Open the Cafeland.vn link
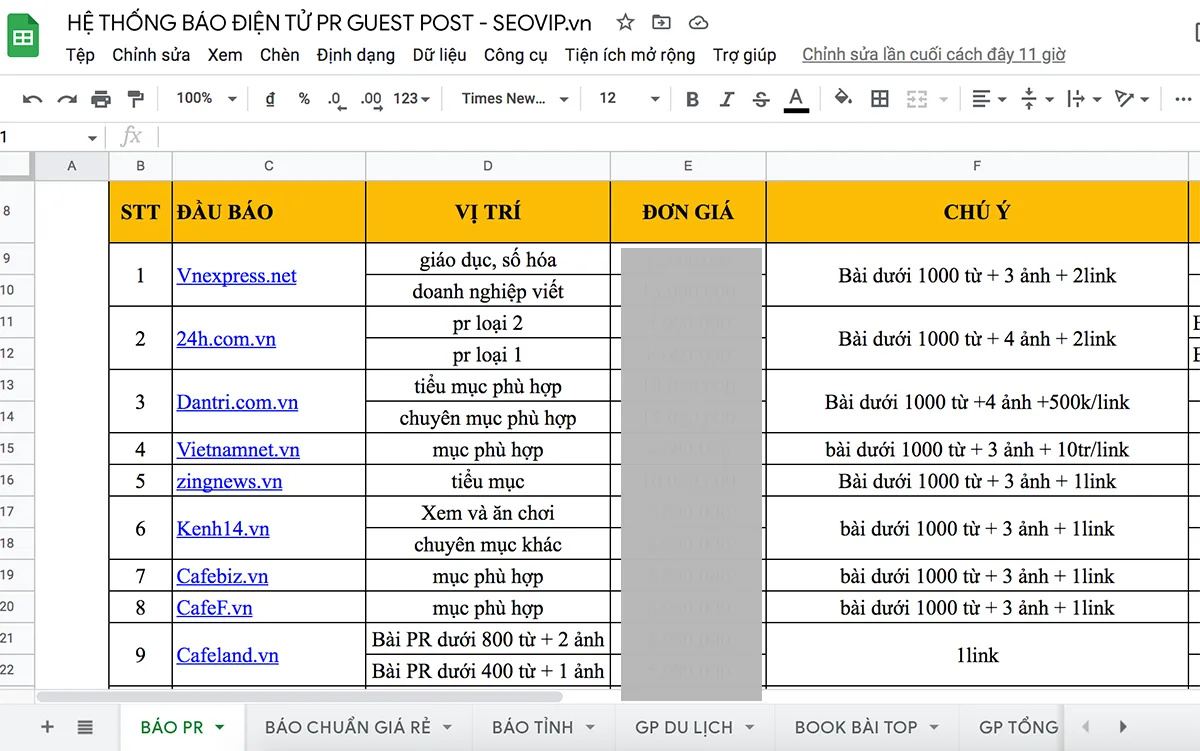 tap(228, 655)
